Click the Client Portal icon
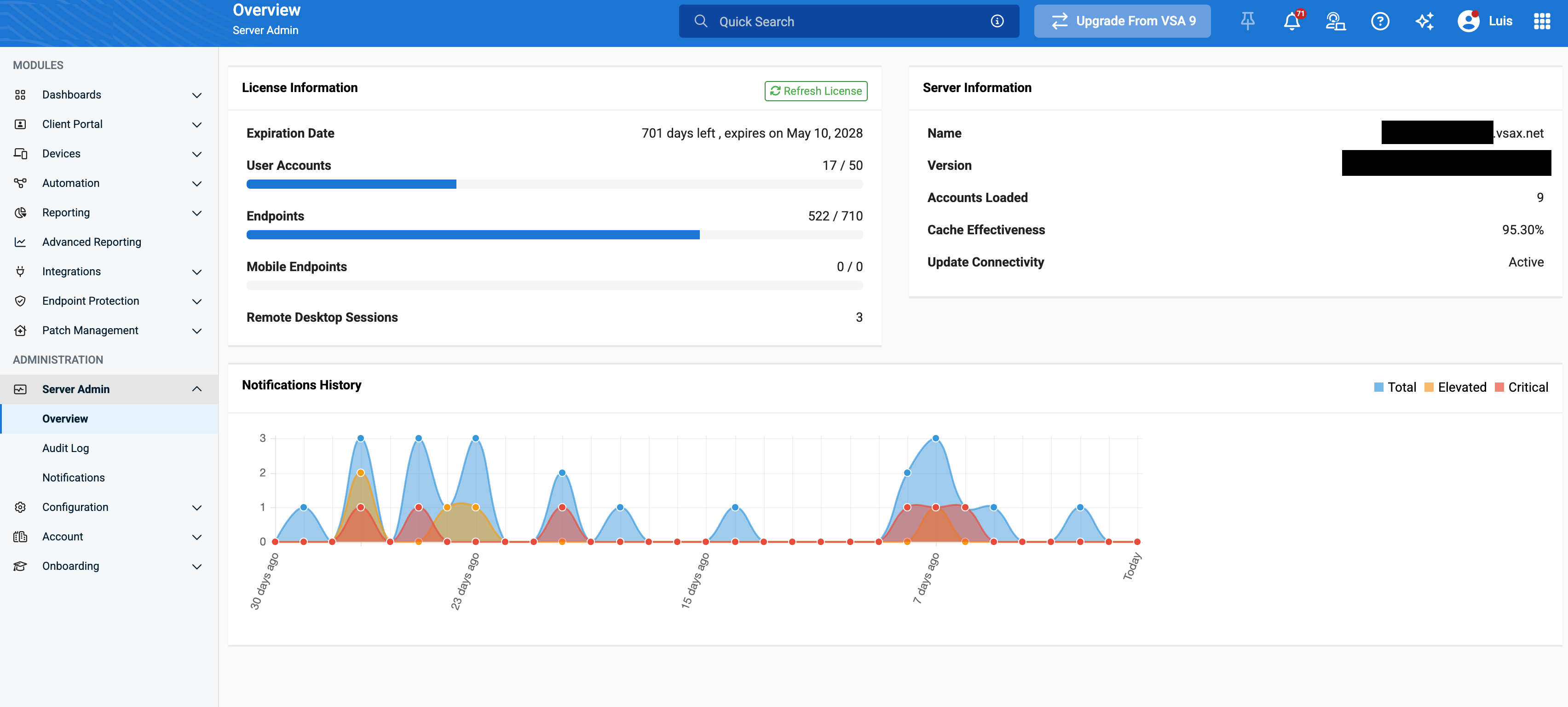Screen dimensions: 1568x707 tap(20, 124)
